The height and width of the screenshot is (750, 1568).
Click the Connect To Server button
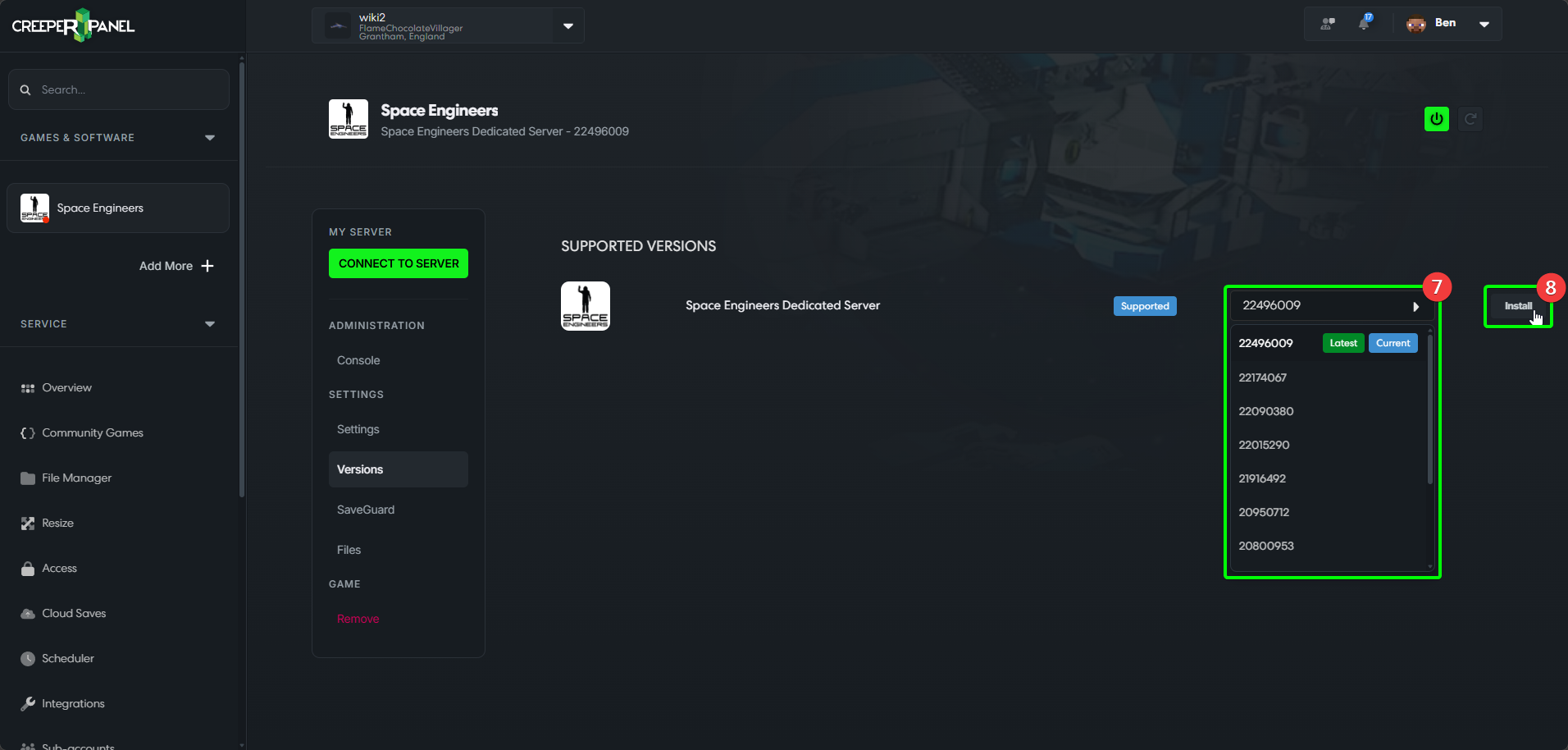[398, 263]
